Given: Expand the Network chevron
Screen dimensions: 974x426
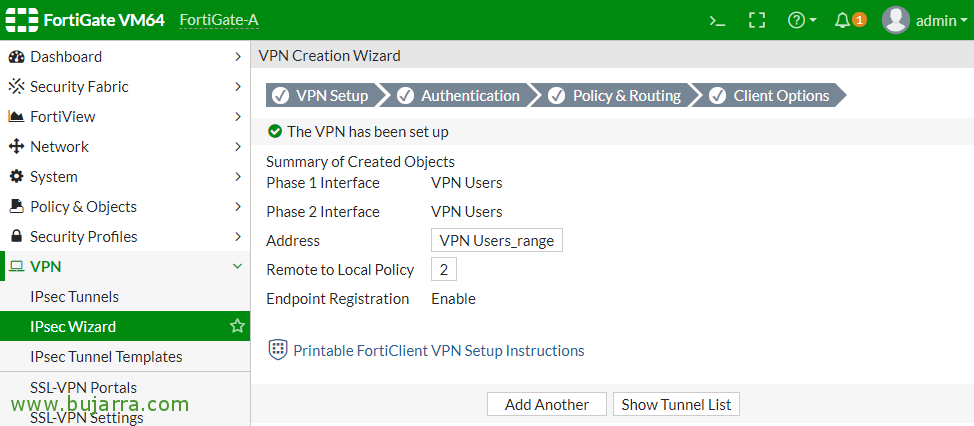Looking at the screenshot, I should [238, 147].
